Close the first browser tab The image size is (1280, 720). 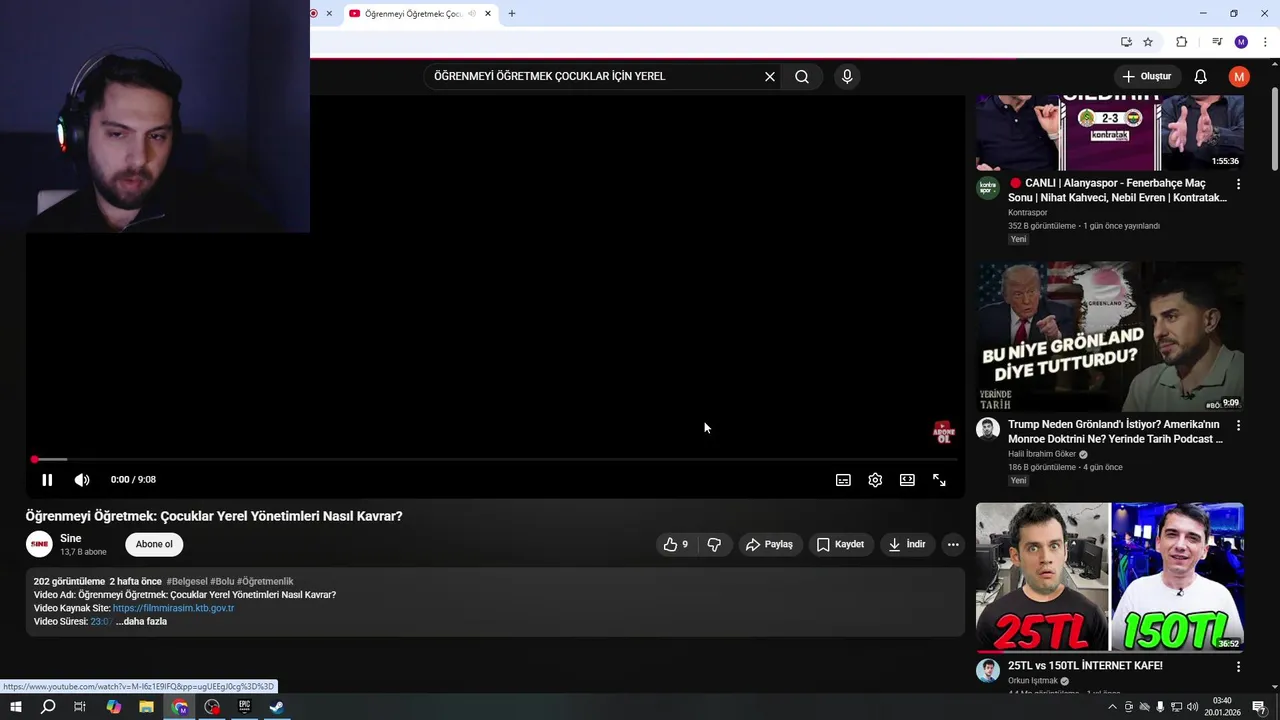[x=329, y=14]
